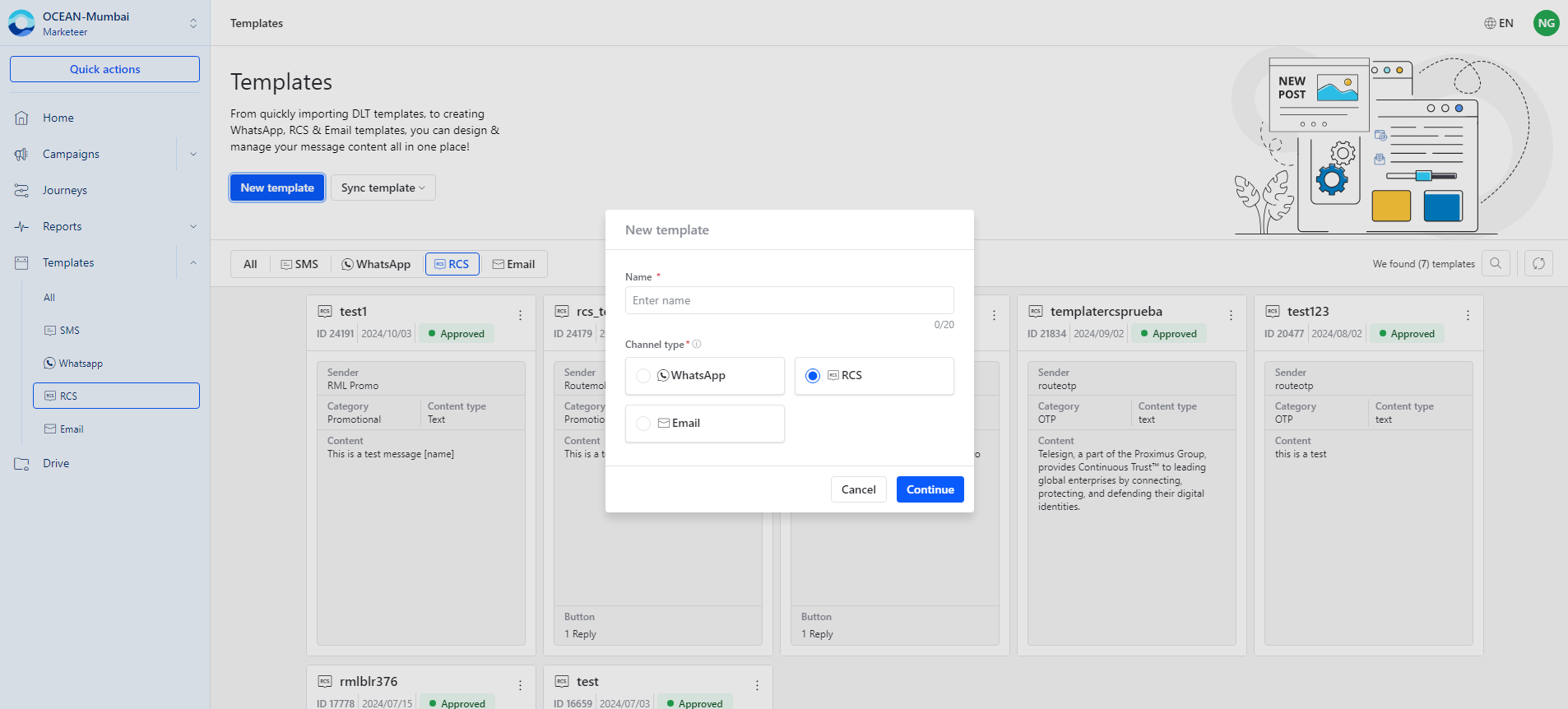Image resolution: width=1568 pixels, height=709 pixels.
Task: Open the NG user avatar menu
Action: [1547, 23]
